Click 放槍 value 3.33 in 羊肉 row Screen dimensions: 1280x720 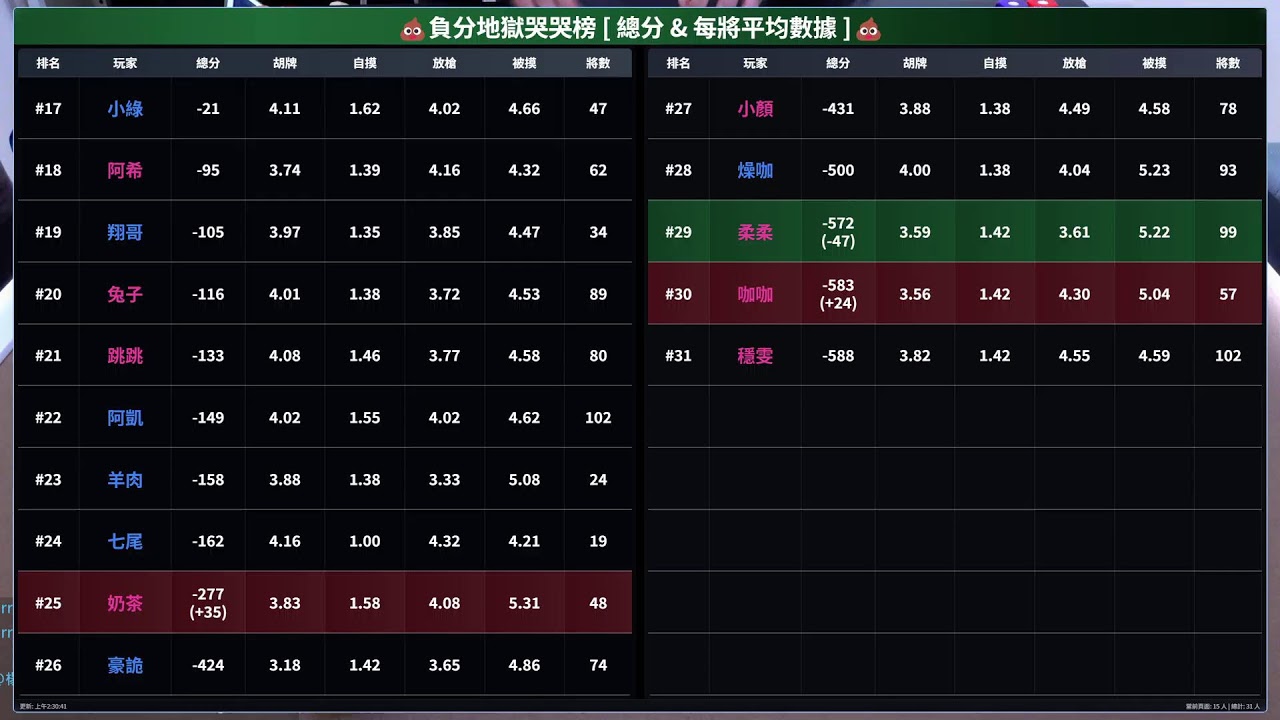444,480
